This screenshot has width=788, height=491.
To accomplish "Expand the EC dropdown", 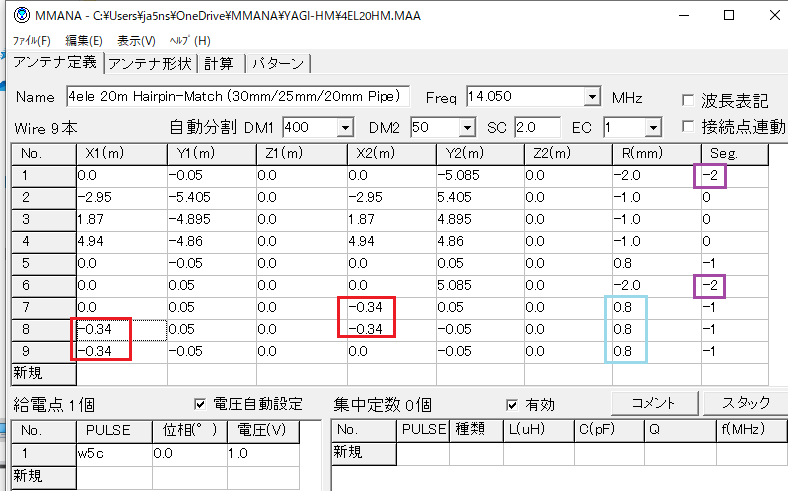I will (653, 128).
